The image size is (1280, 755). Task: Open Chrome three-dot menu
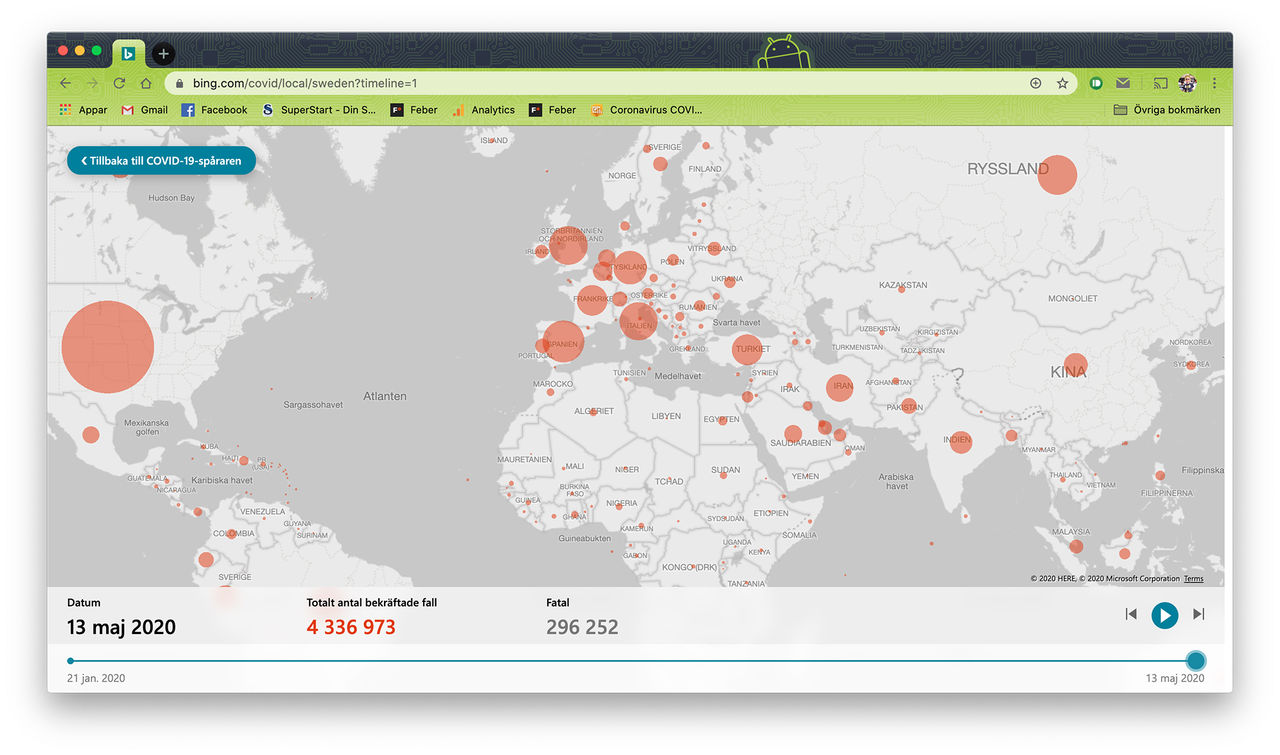pos(1215,84)
